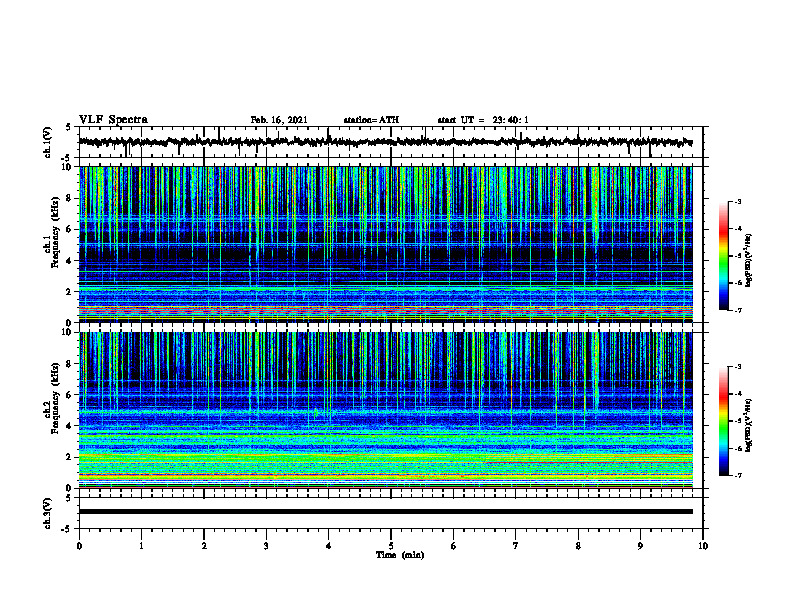Click time-axis tick label "8"

578,546
